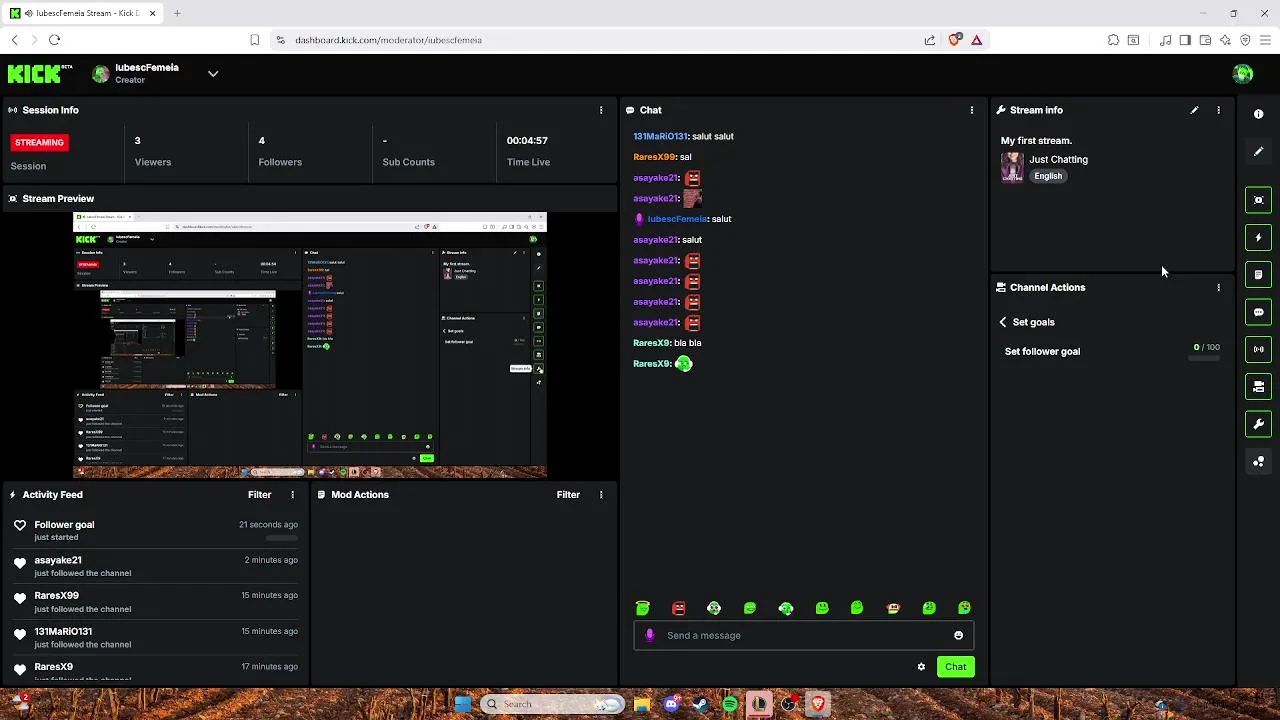Open the Activity Feed Filter dropdown
The height and width of the screenshot is (720, 1280).
[259, 495]
